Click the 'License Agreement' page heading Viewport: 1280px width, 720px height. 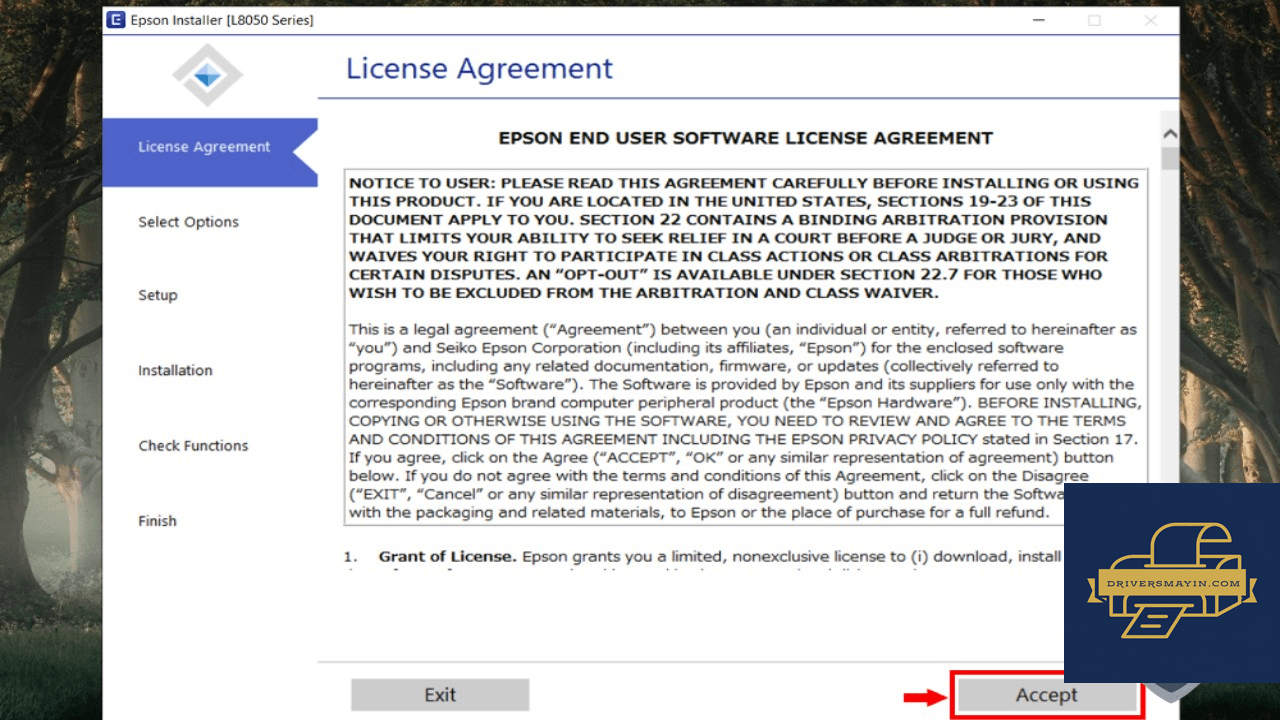479,68
